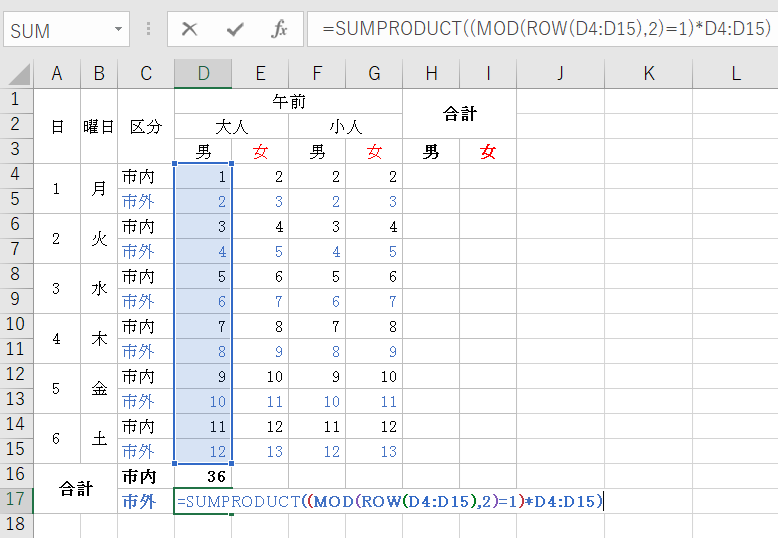Select column A header
The height and width of the screenshot is (538, 778).
pos(57,73)
